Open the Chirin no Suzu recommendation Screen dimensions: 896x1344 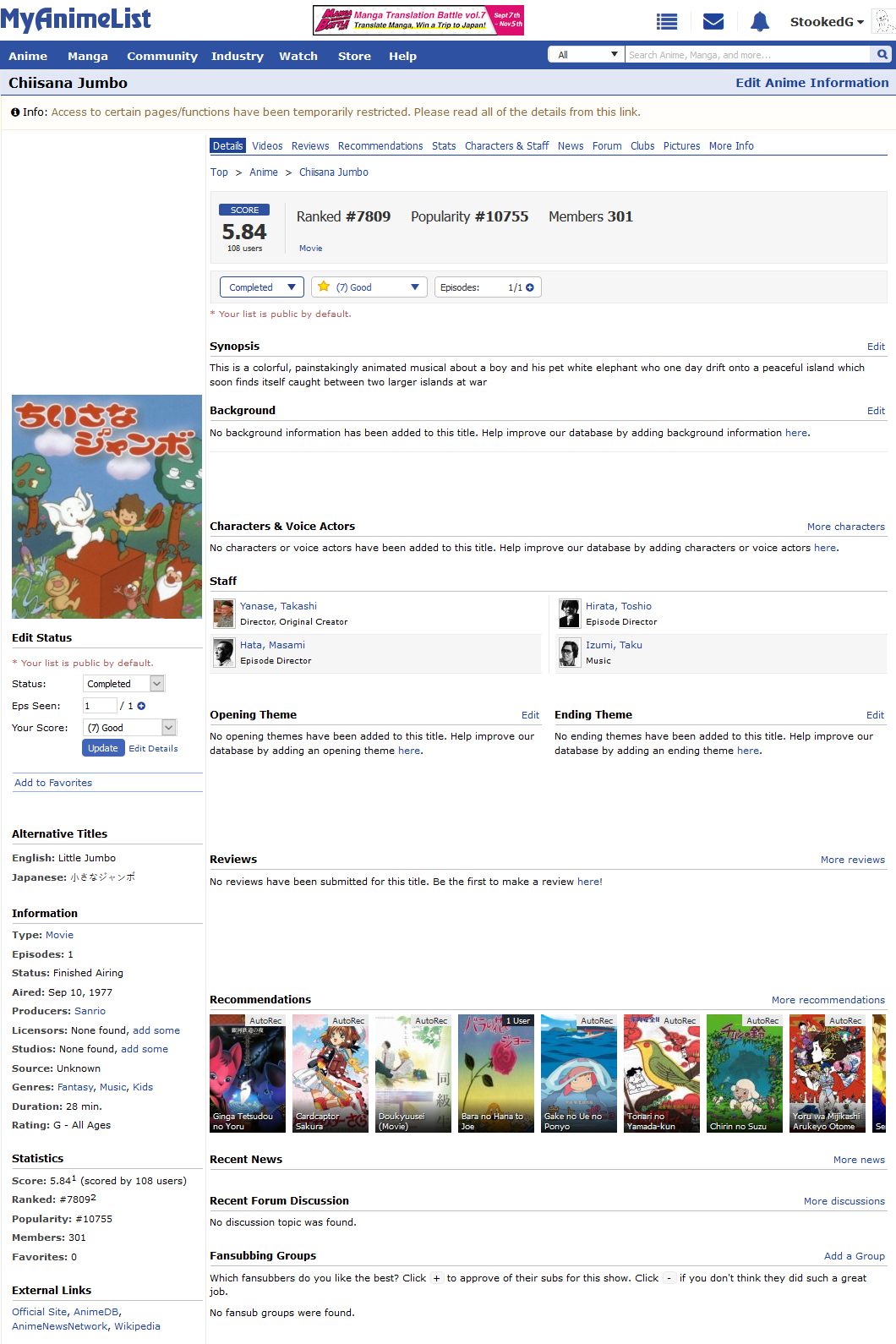pyautogui.click(x=745, y=1074)
